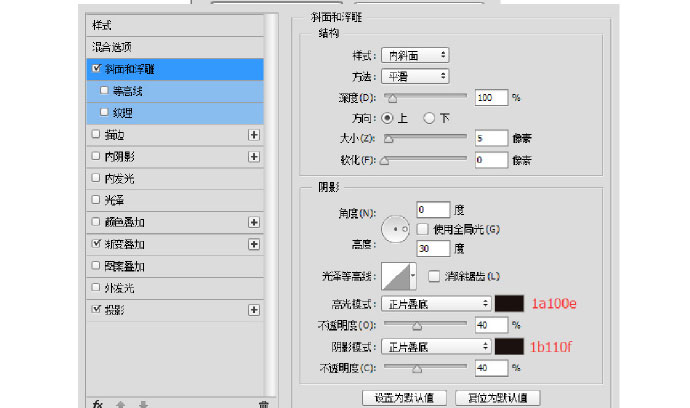Click the plus icon beside 渐变叠加
Screen dimensions: 690x408
[x=253, y=244]
